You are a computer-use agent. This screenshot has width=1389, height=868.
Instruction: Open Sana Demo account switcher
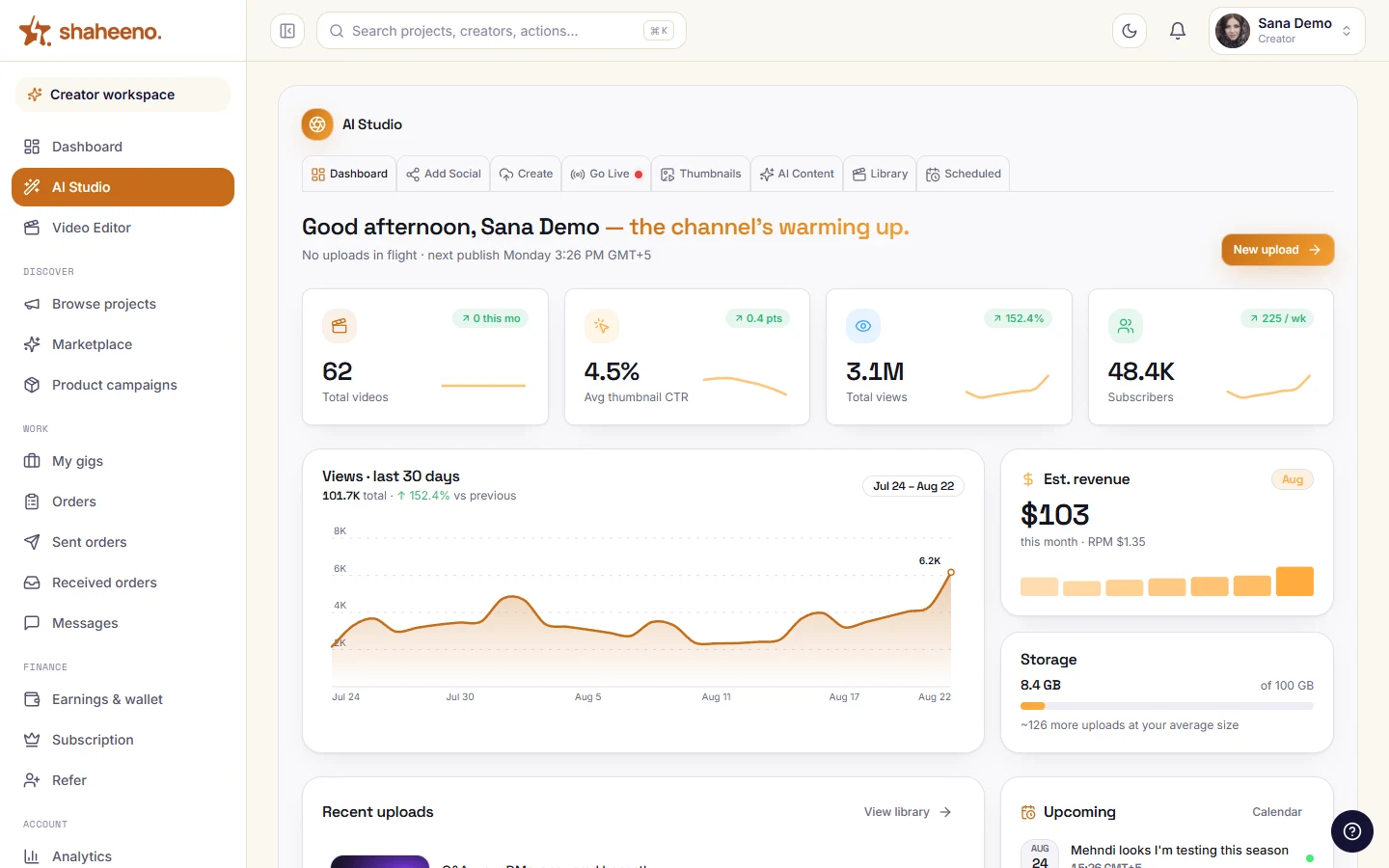click(1287, 31)
